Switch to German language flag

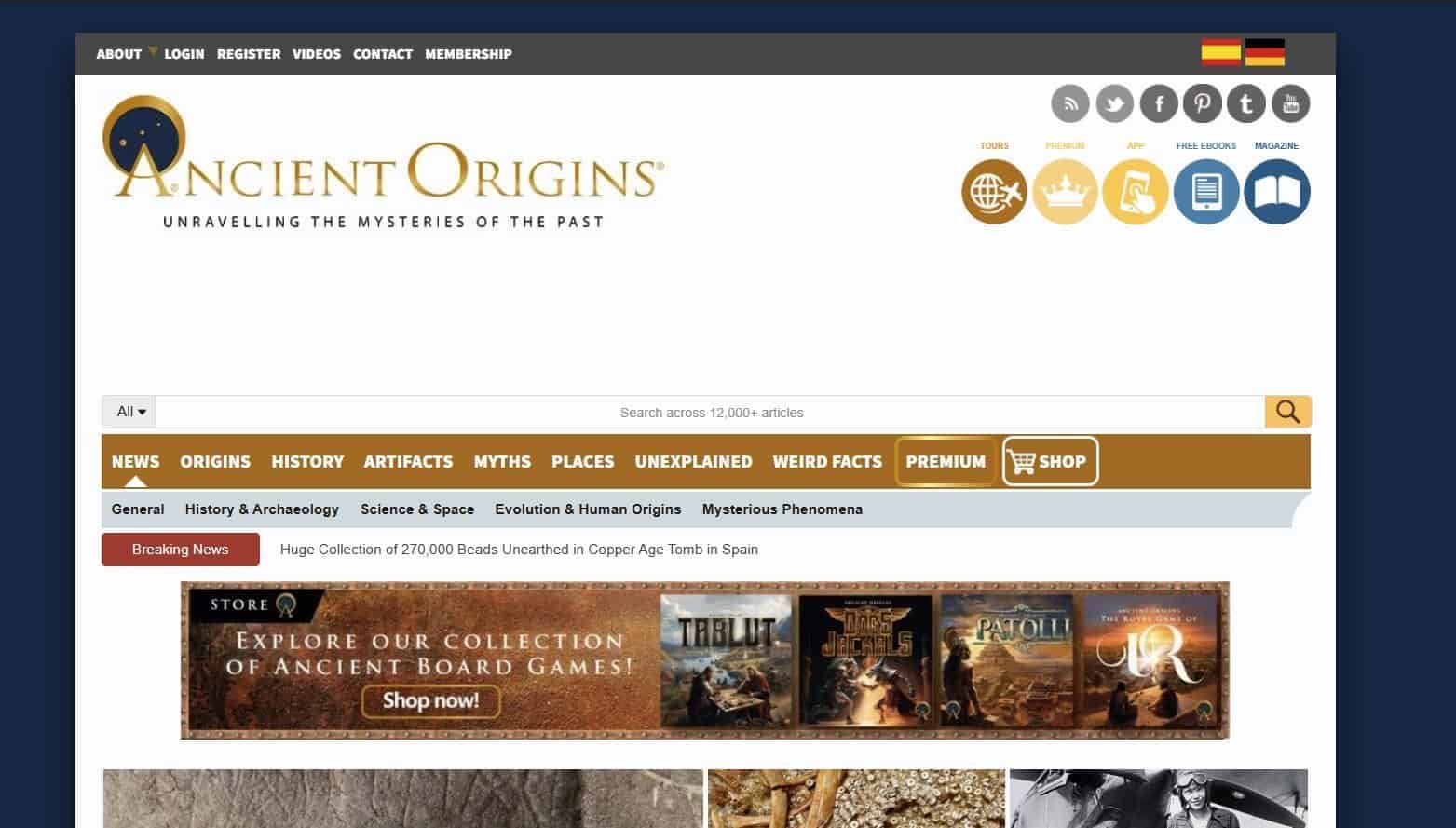(1265, 52)
